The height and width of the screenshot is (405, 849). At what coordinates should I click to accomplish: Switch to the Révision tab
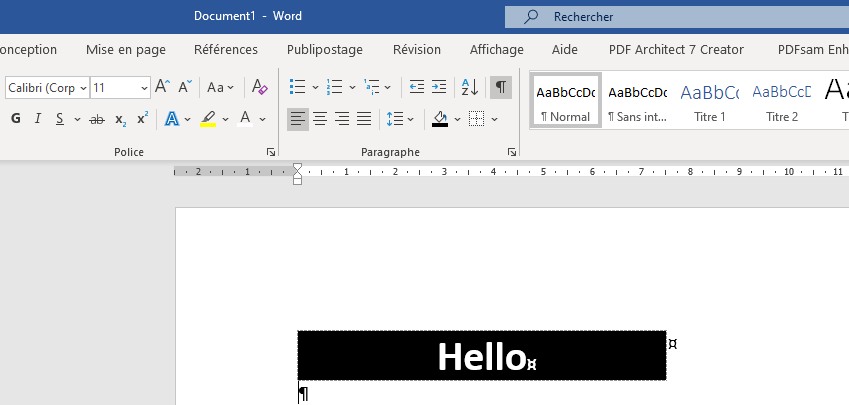[x=416, y=50]
